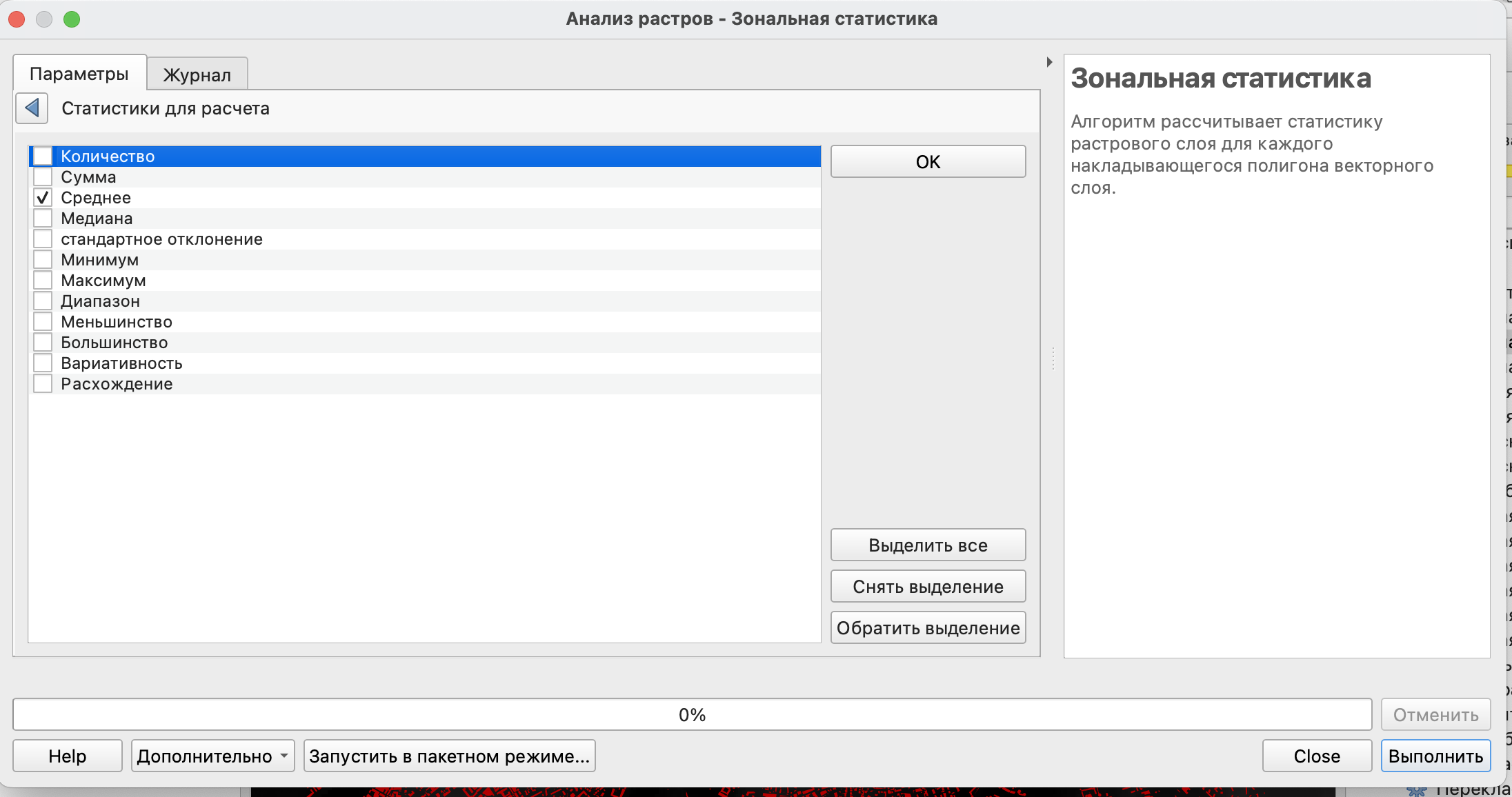Click the 0% progress bar
The width and height of the screenshot is (1512, 797).
[692, 715]
